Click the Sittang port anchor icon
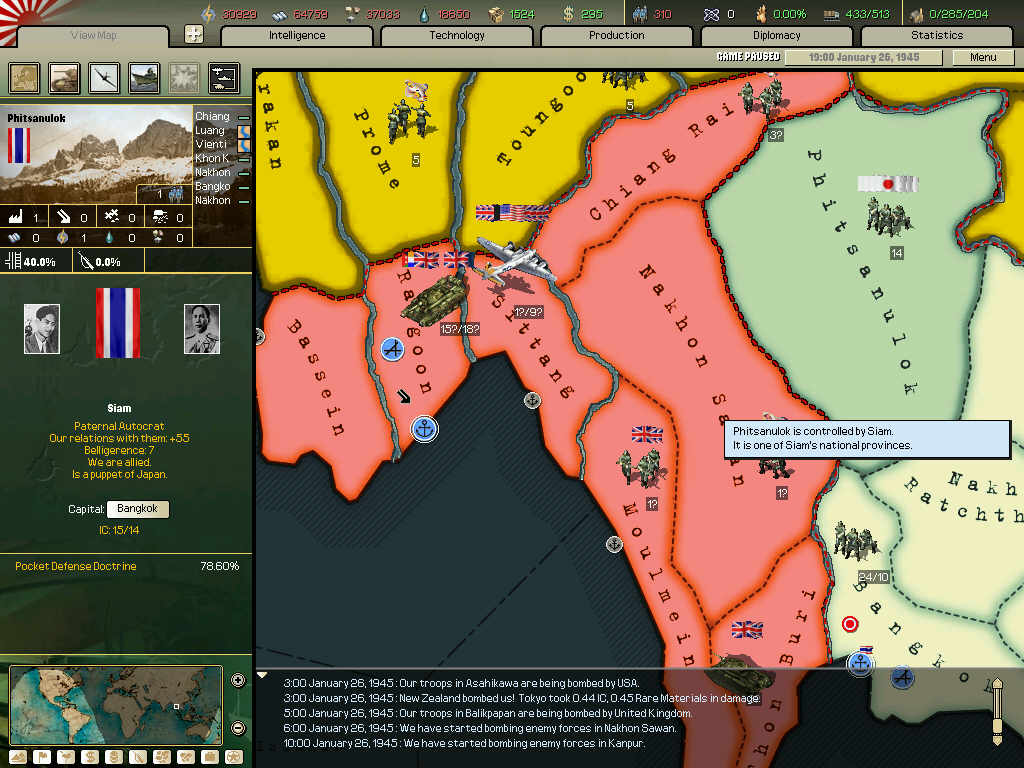This screenshot has height=768, width=1024. pos(533,400)
